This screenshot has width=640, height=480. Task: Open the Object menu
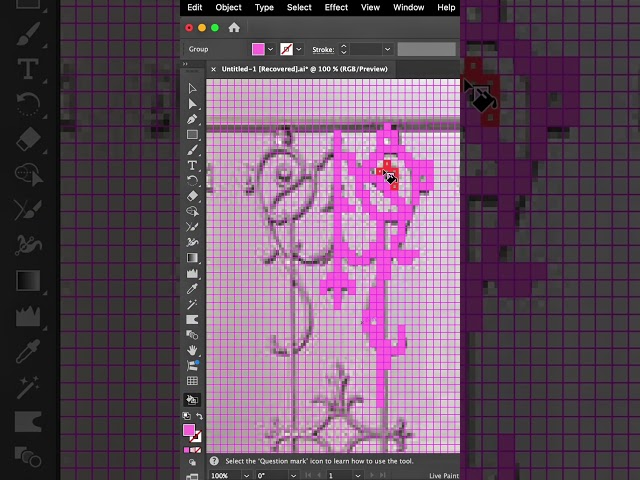point(229,7)
